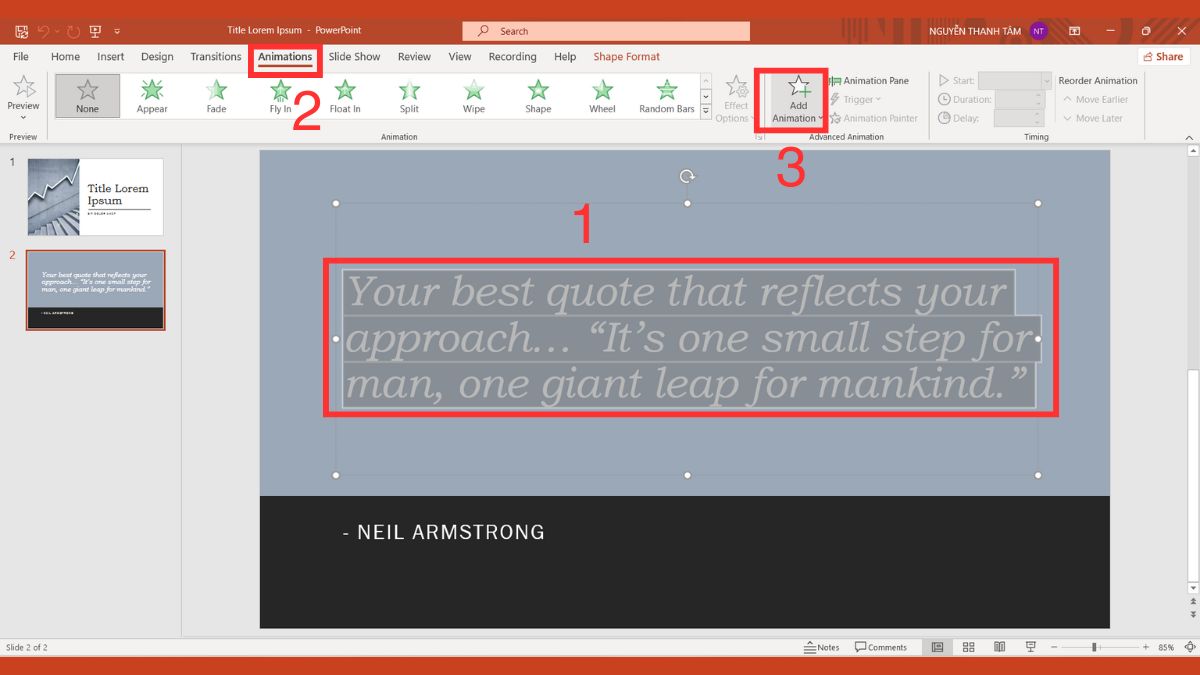The image size is (1200, 675).
Task: Apply the Wipe animation
Action: click(473, 95)
